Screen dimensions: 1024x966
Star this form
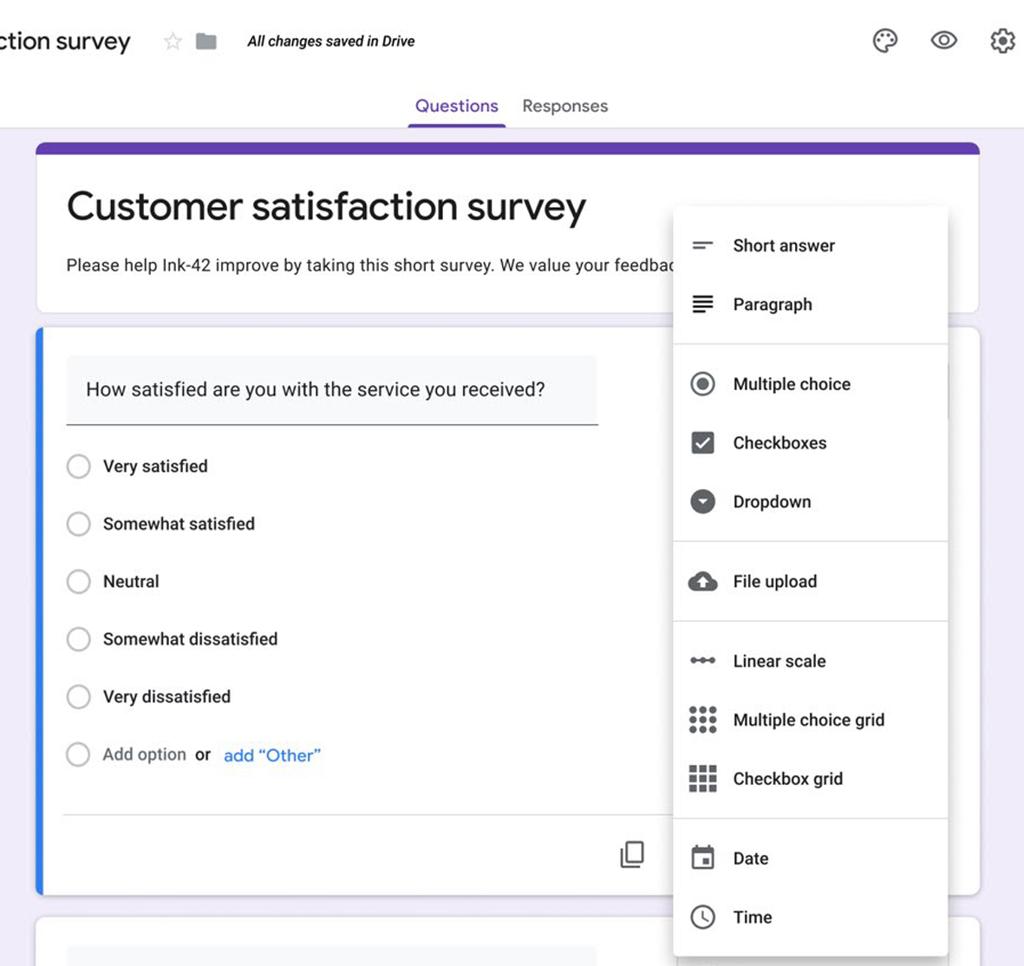(172, 41)
